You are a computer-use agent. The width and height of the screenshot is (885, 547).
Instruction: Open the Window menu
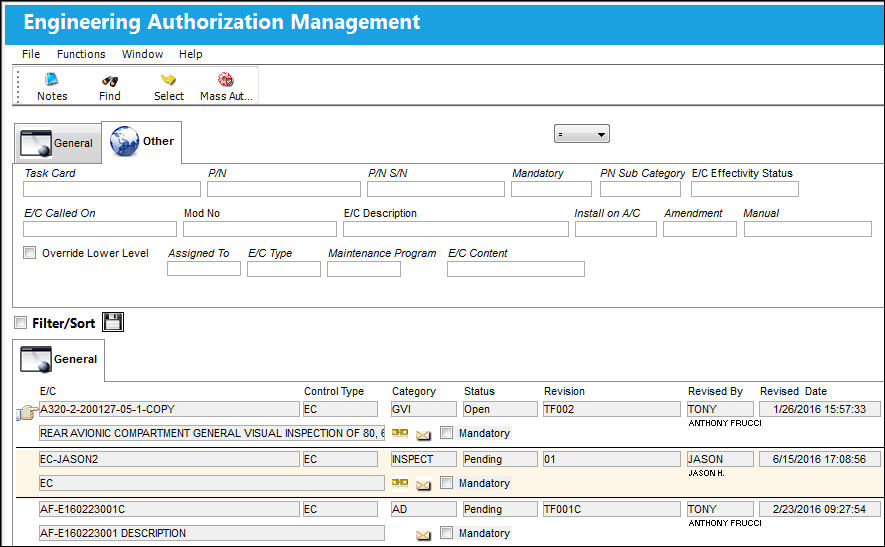click(142, 54)
